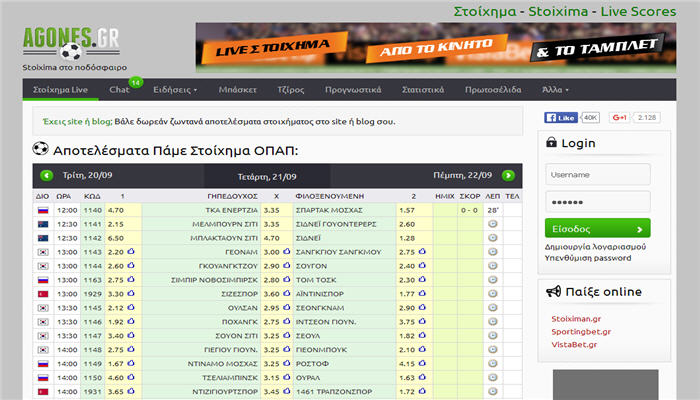700x400 pixels.
Task: Open the Chat menu item
Action: click(x=119, y=90)
